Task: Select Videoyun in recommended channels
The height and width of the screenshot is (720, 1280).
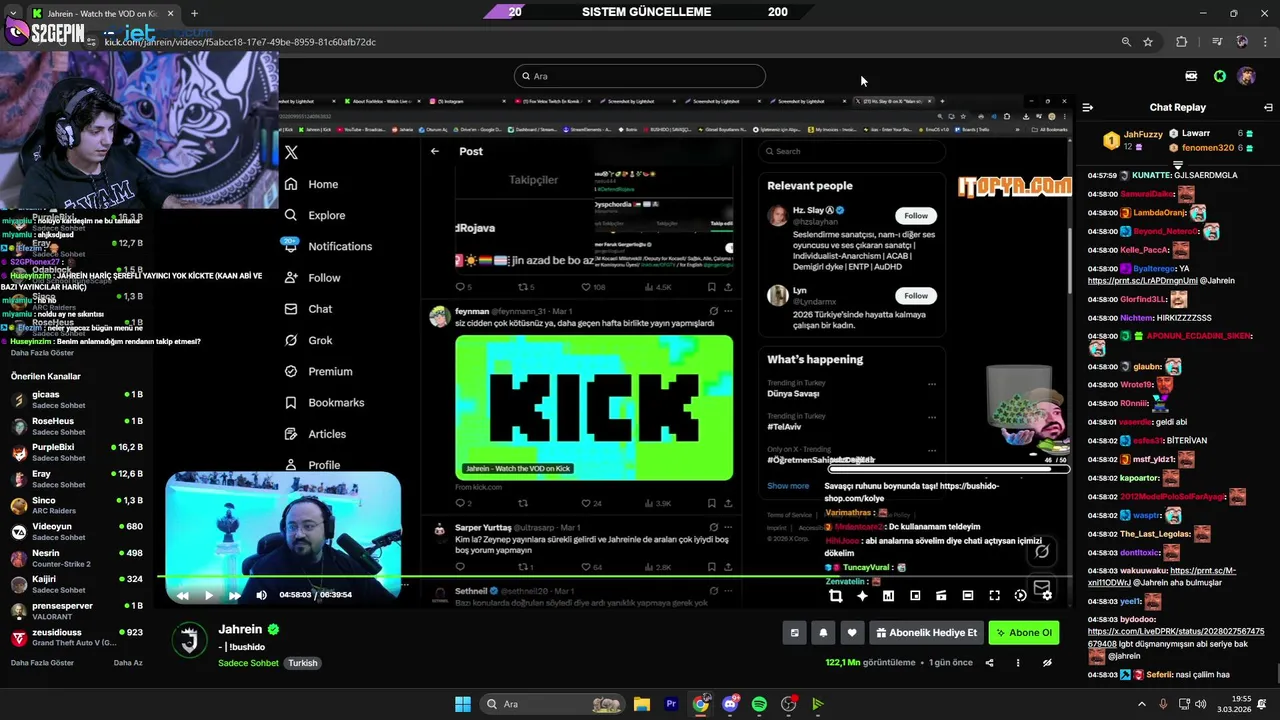Action: click(x=75, y=532)
